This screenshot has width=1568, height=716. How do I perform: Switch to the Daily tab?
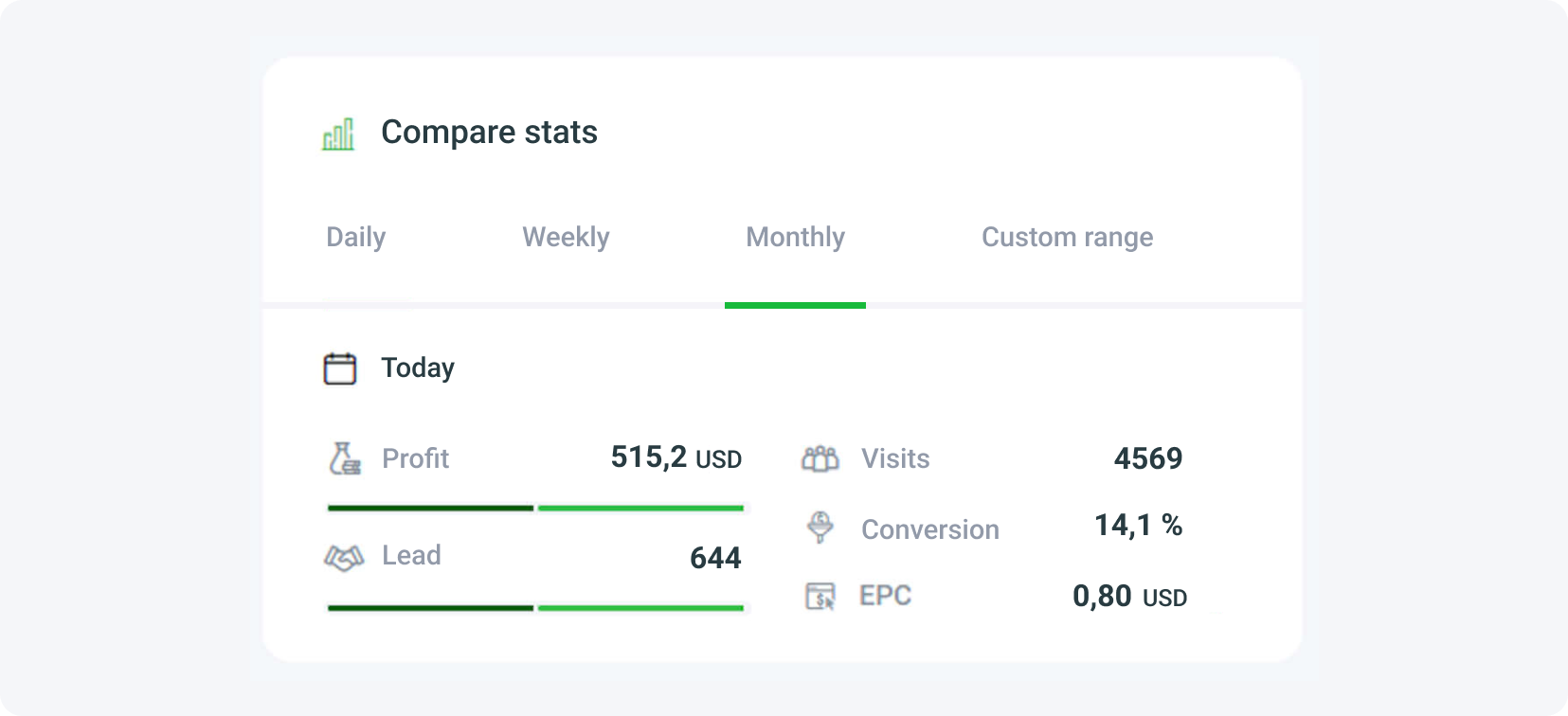pyautogui.click(x=355, y=237)
